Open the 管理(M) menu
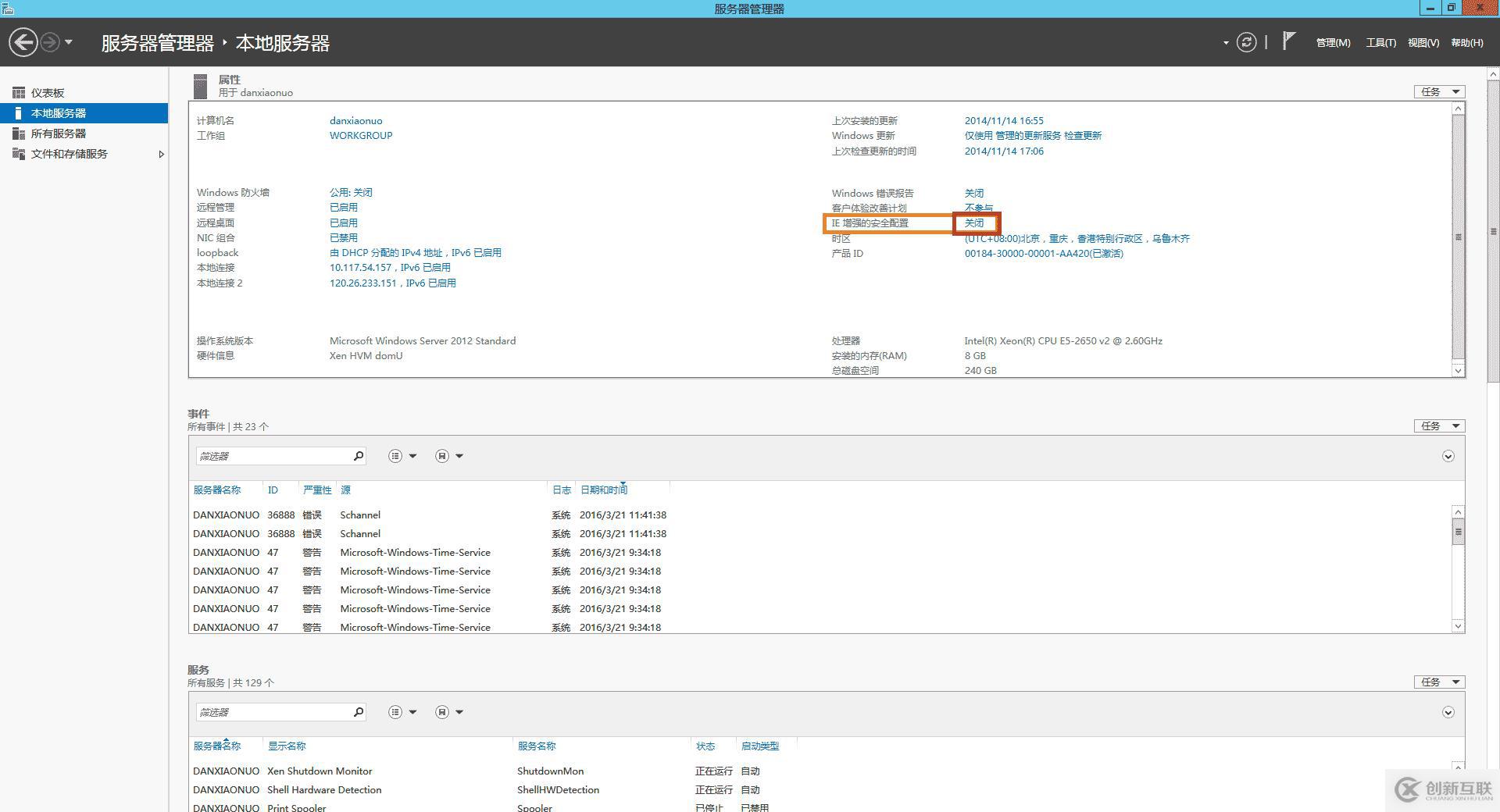 [1333, 43]
